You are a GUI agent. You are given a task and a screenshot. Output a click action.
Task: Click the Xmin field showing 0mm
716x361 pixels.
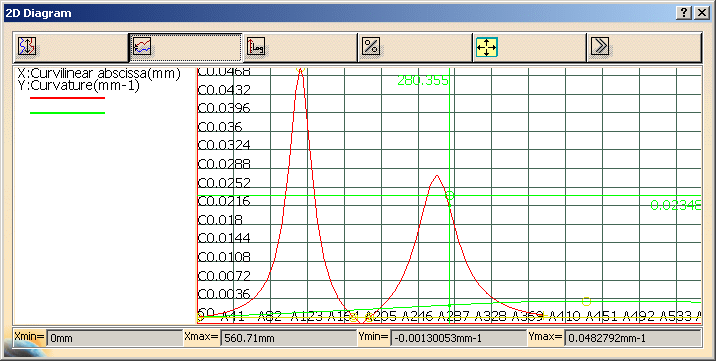coord(115,339)
